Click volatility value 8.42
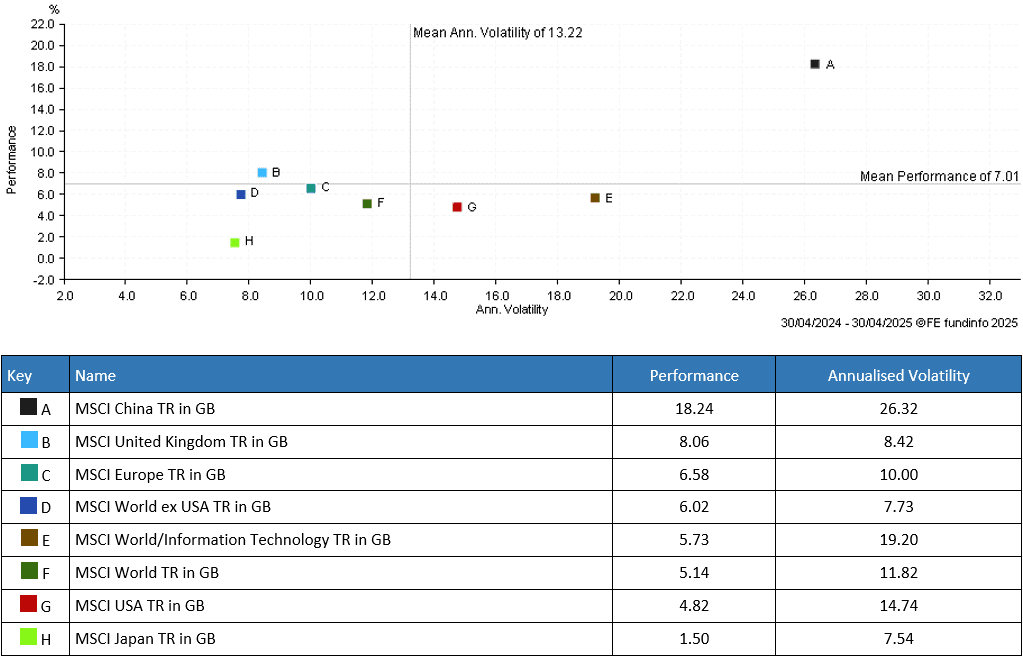1023x658 pixels. click(899, 441)
